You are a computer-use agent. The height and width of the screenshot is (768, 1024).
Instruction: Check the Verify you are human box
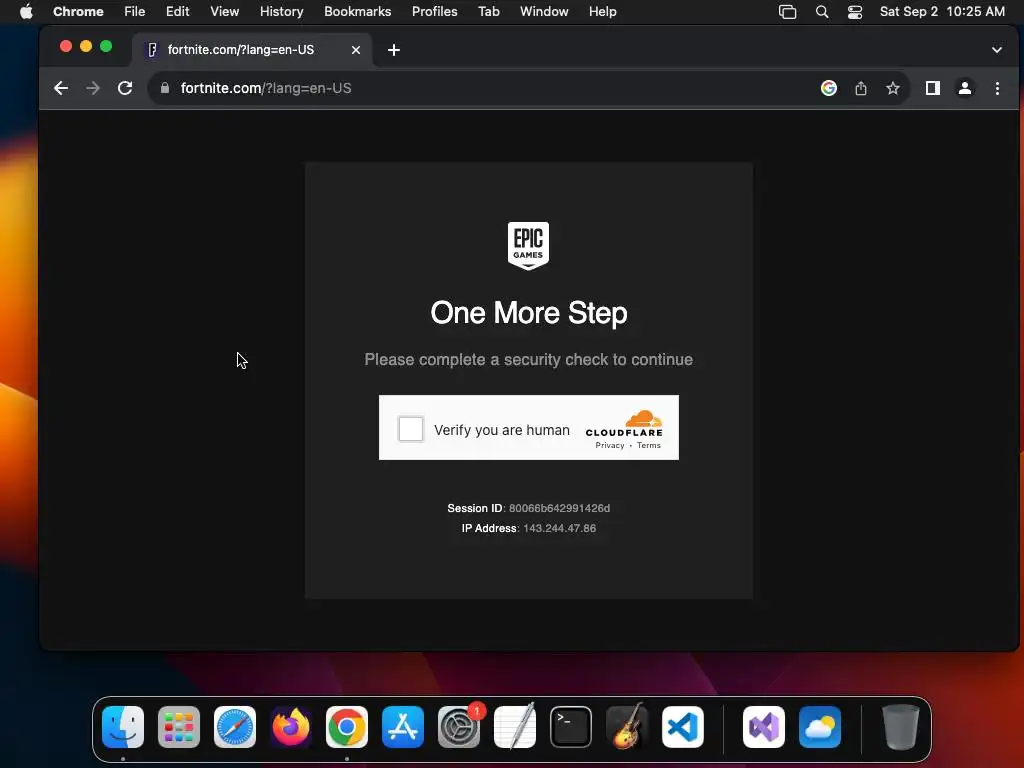coord(411,429)
